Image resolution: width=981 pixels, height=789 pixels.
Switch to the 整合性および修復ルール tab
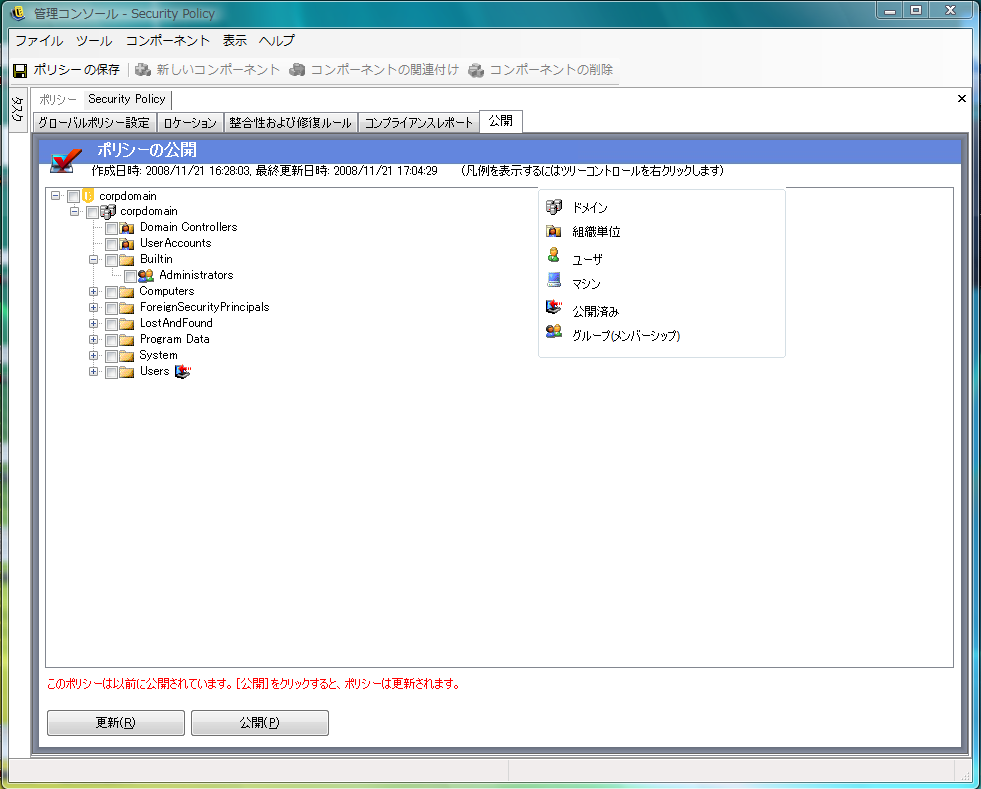click(x=290, y=123)
